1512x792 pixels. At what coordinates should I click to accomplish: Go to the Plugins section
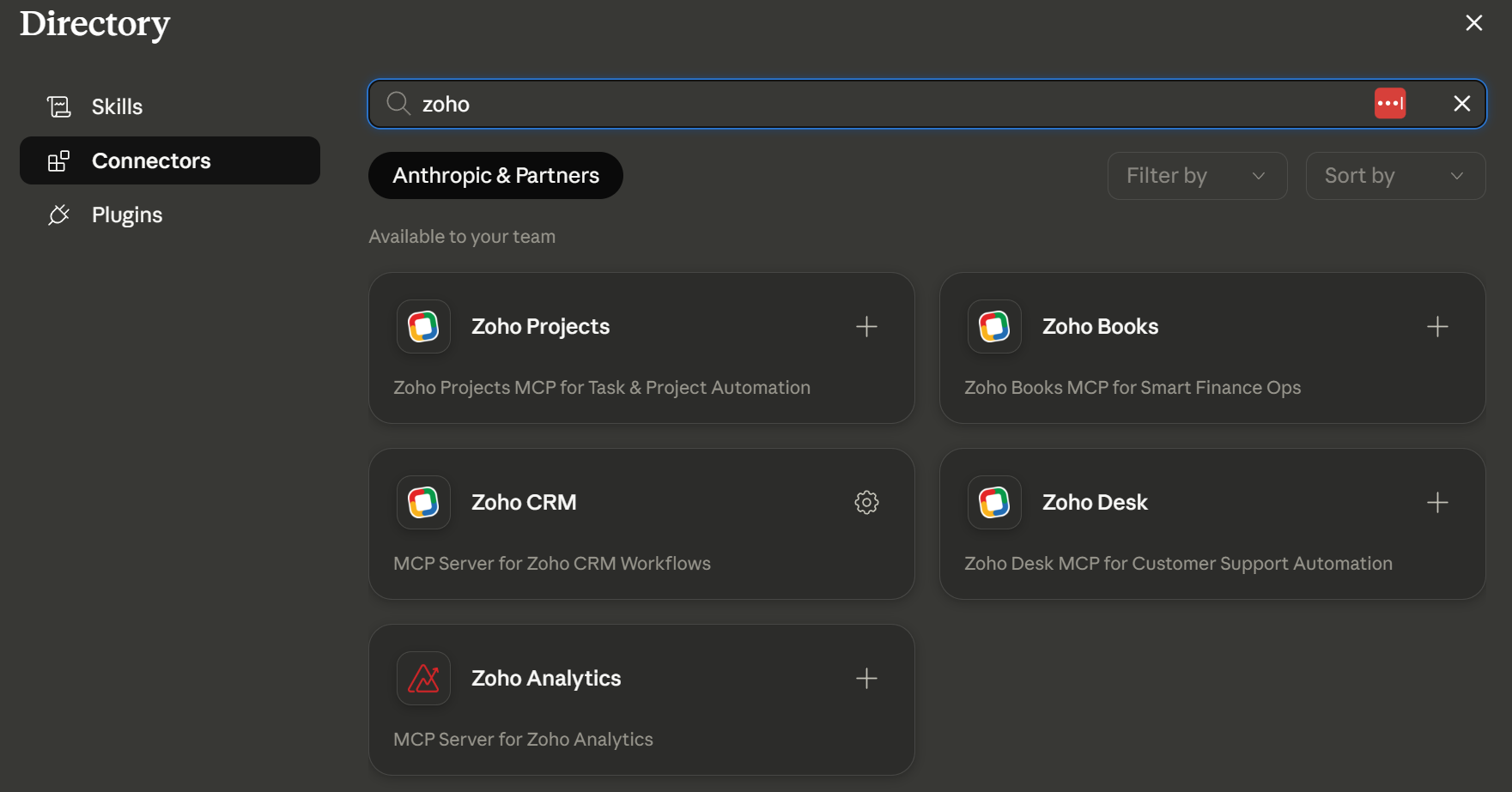pyautogui.click(x=170, y=215)
